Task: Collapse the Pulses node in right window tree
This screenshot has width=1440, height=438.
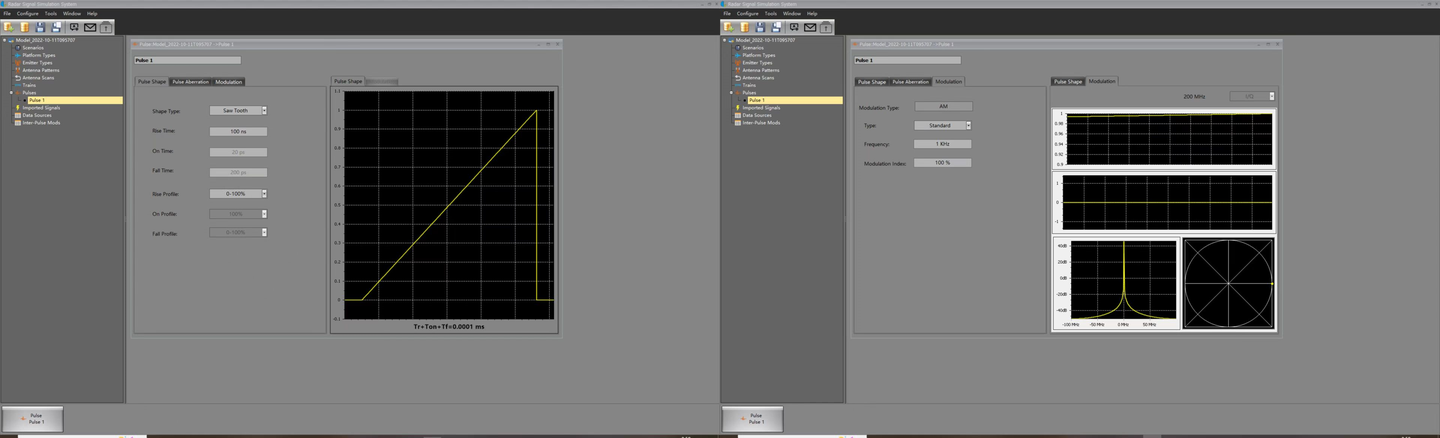Action: (x=731, y=93)
